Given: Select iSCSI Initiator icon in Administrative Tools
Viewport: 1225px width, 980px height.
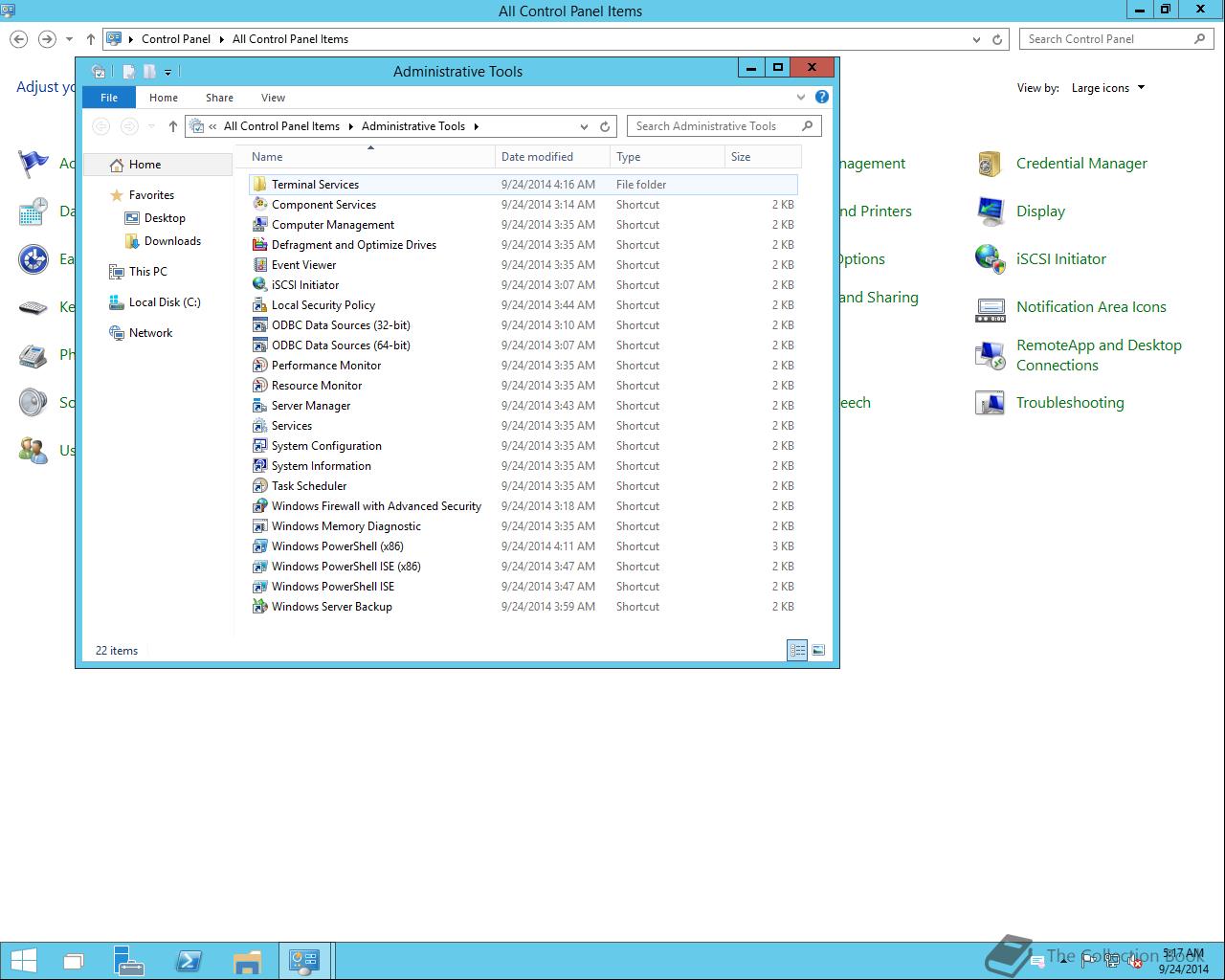Looking at the screenshot, I should click(259, 284).
